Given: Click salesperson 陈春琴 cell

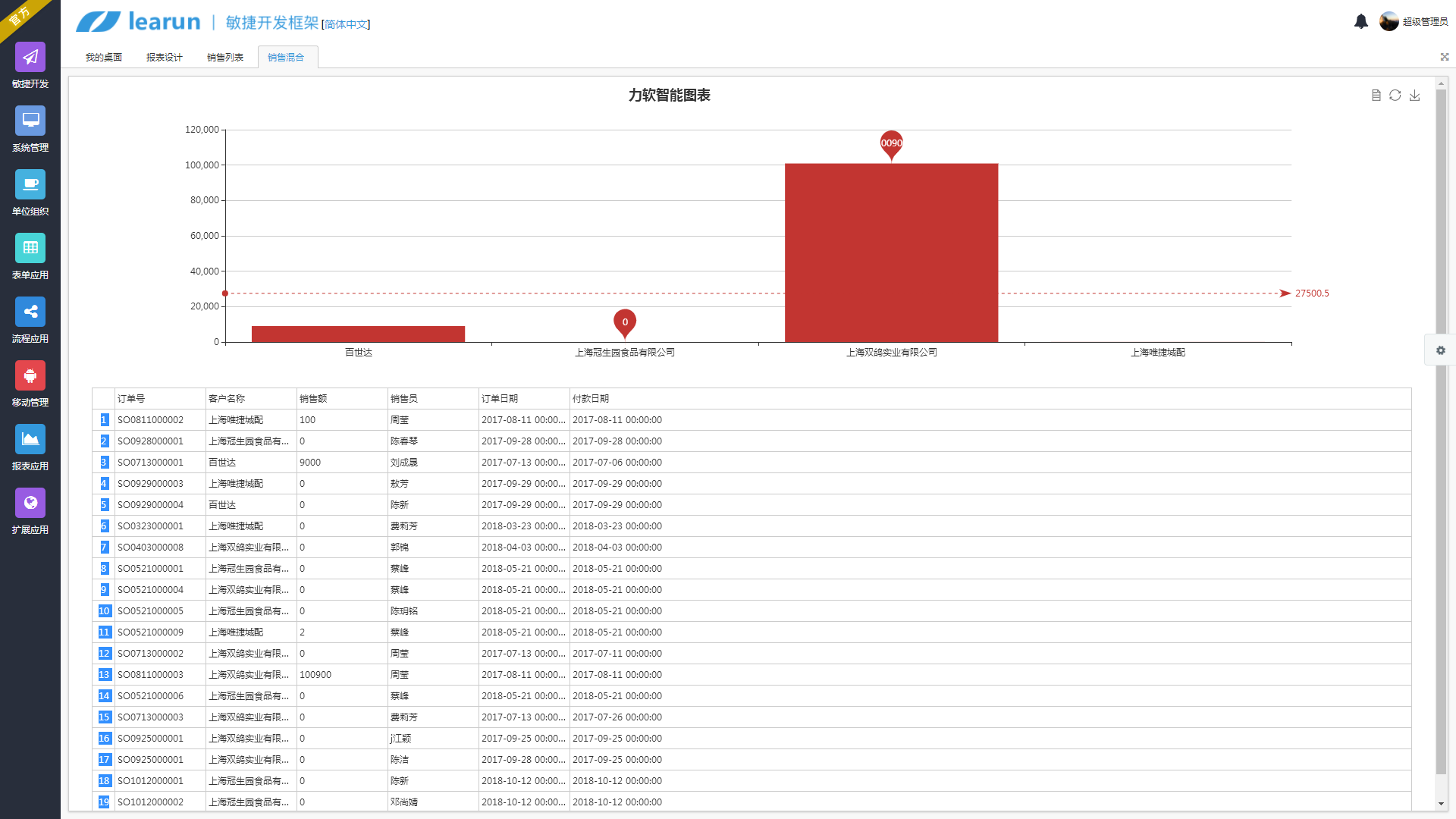Looking at the screenshot, I should coord(433,441).
